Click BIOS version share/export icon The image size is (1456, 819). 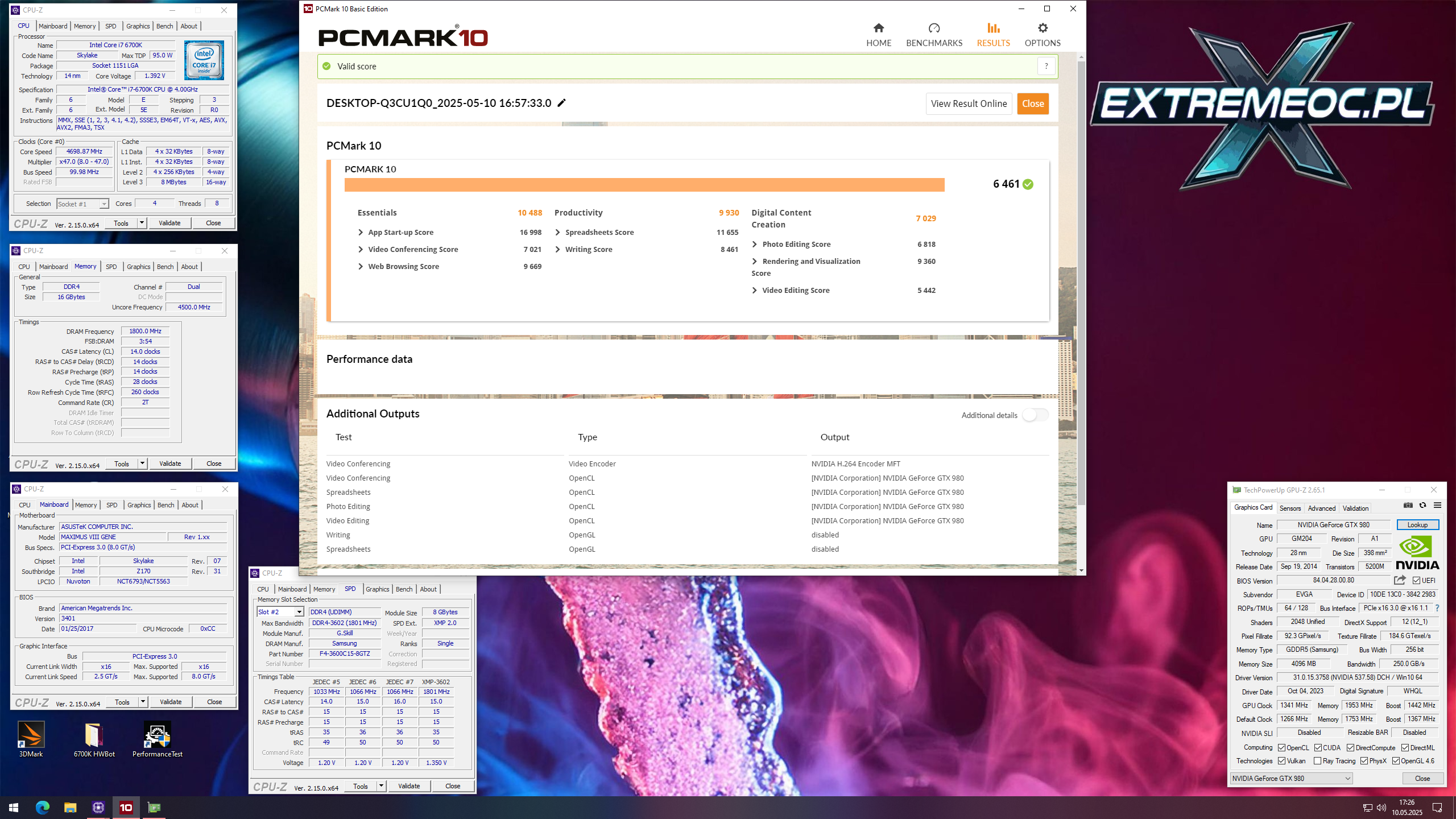tap(1400, 580)
